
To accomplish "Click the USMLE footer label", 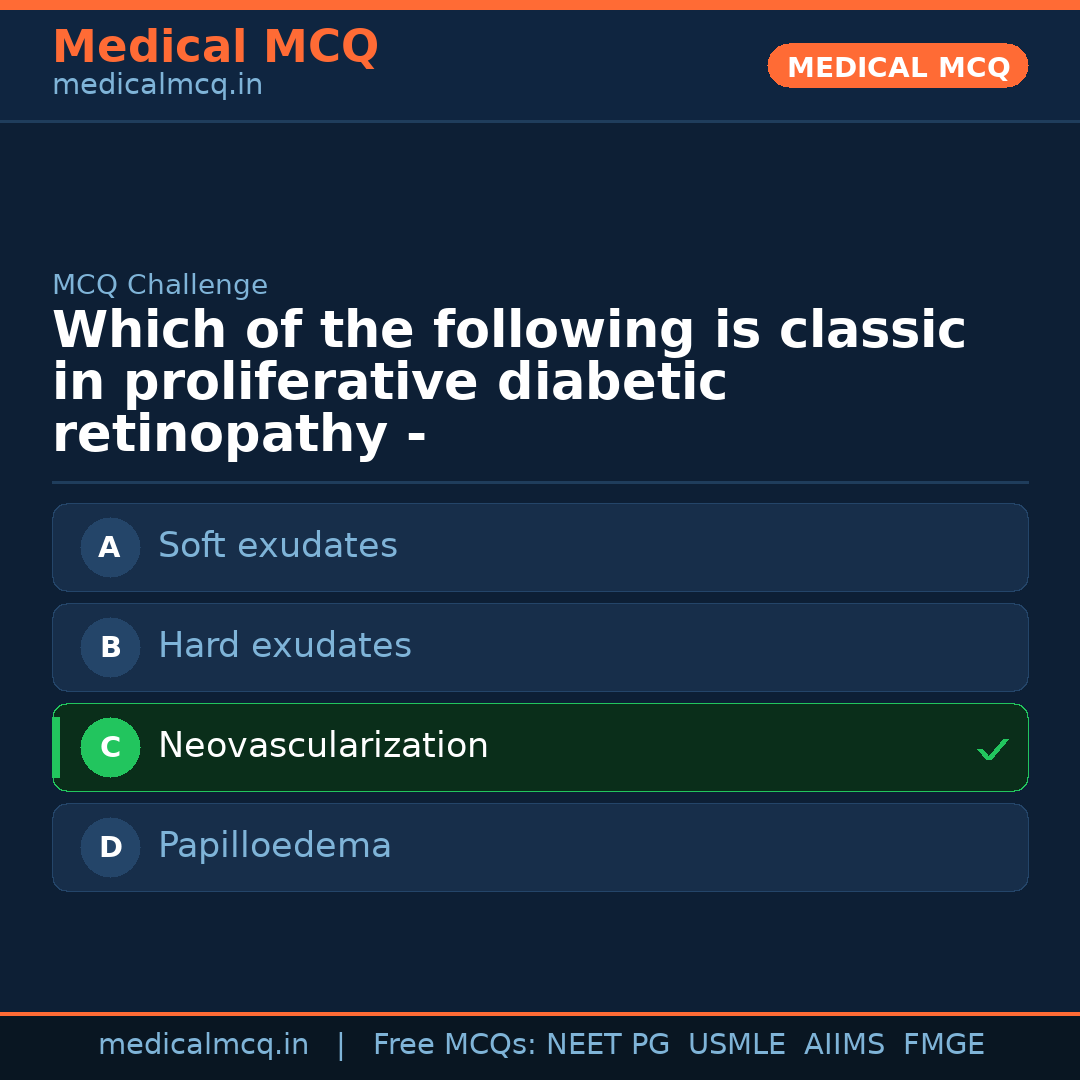I will coord(736,1045).
